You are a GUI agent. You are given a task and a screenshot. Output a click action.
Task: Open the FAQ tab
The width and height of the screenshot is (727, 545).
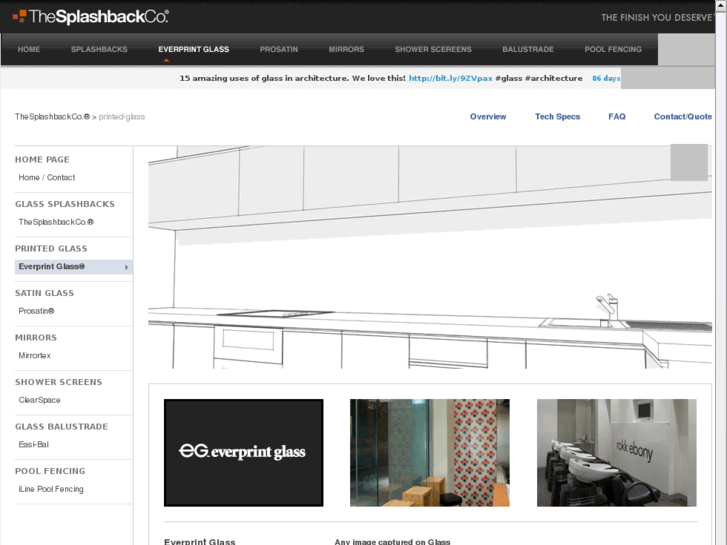617,117
